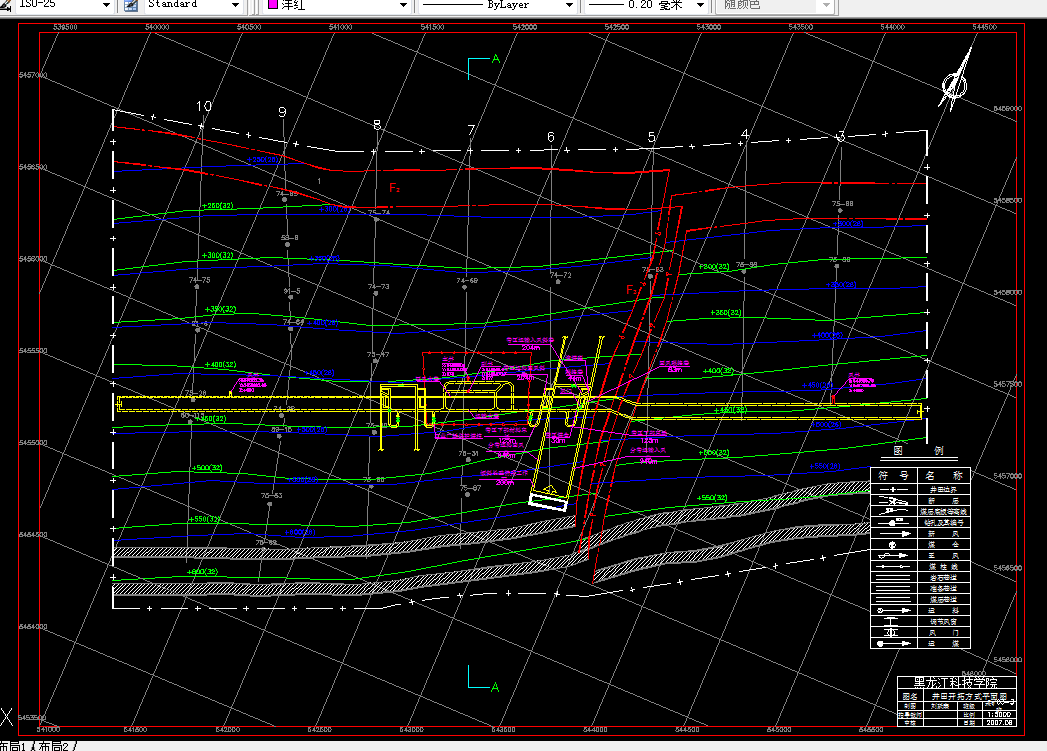
Task: Click the dimension style icon beside ISO-25
Action: (5, 5)
